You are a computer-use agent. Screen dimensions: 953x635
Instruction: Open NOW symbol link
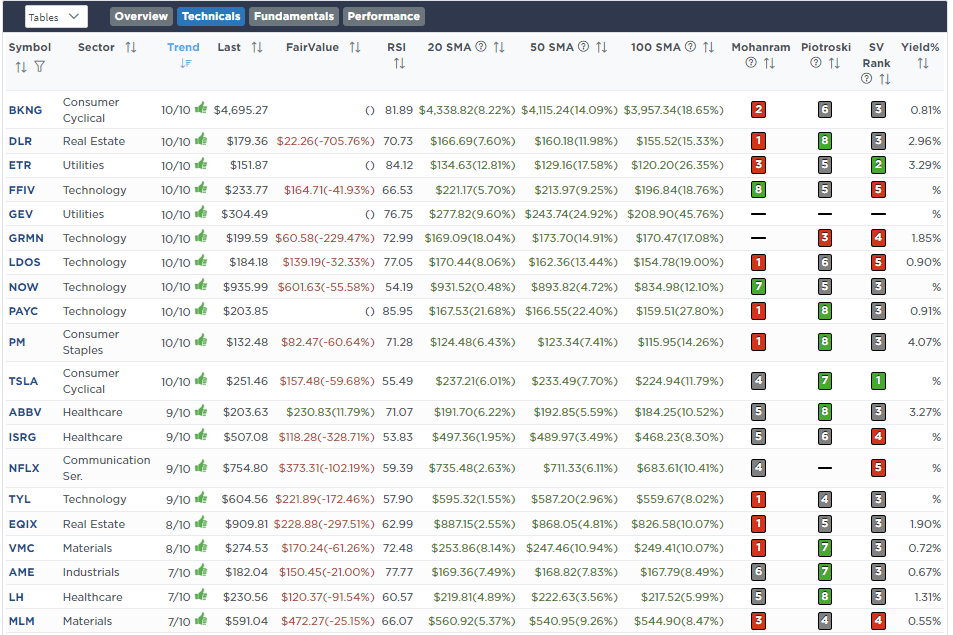[24, 287]
